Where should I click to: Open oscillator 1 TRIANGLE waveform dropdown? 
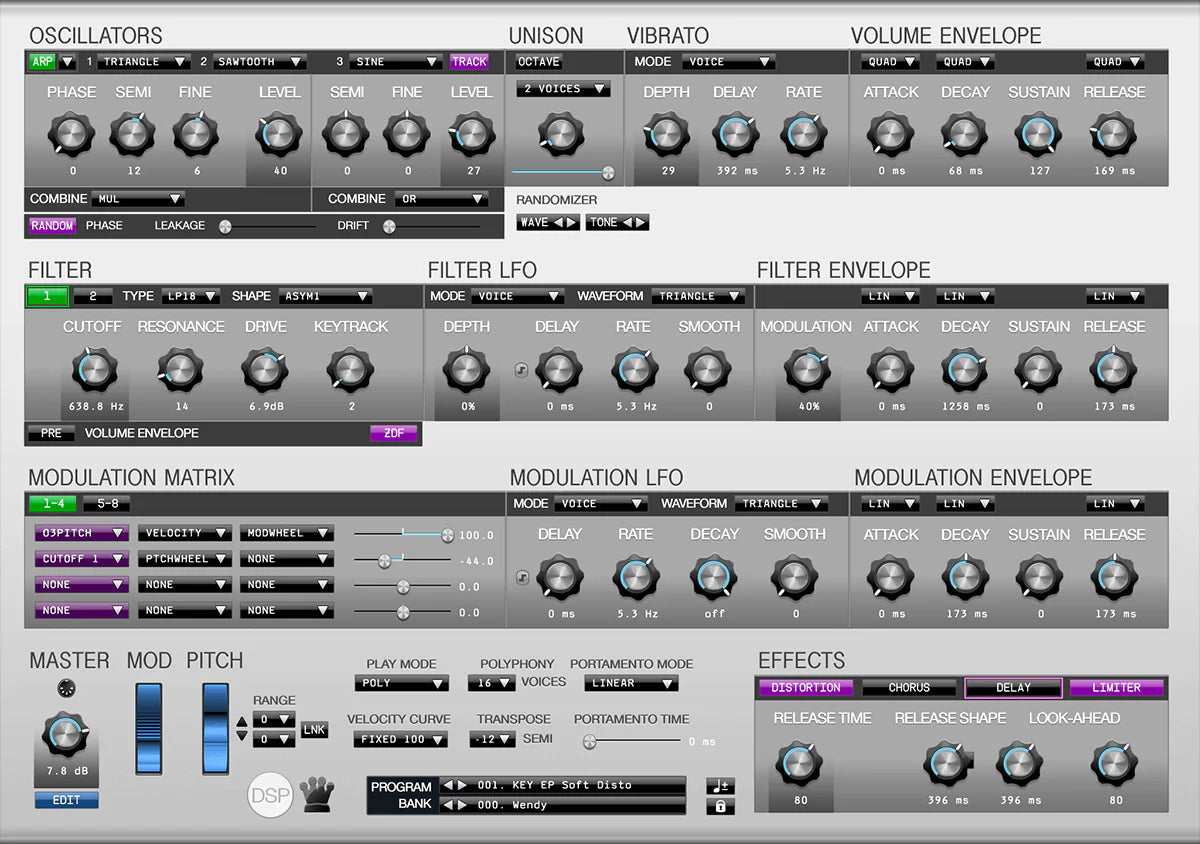coord(145,62)
